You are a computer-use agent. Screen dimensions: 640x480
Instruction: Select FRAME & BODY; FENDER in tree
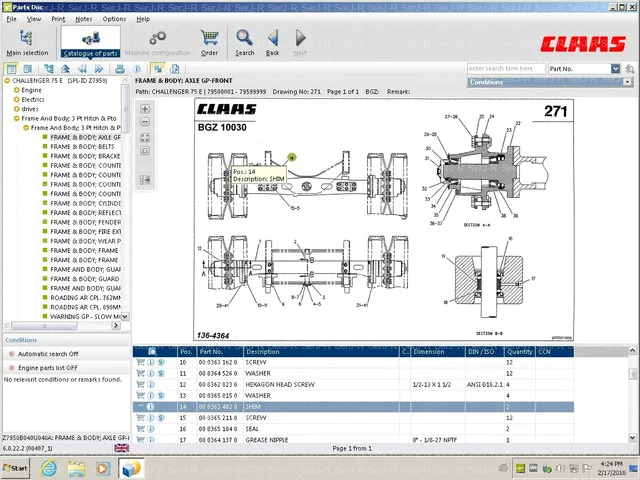[x=85, y=222]
